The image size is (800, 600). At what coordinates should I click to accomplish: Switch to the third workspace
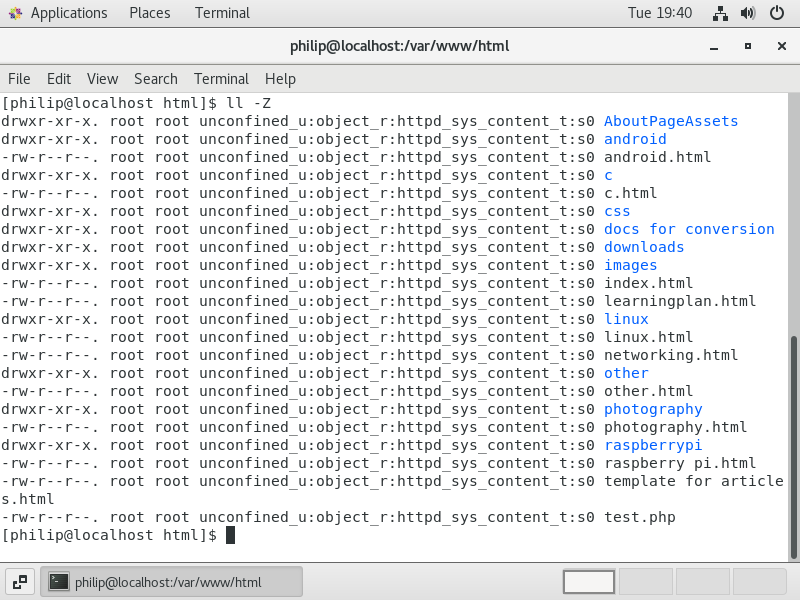tap(703, 582)
